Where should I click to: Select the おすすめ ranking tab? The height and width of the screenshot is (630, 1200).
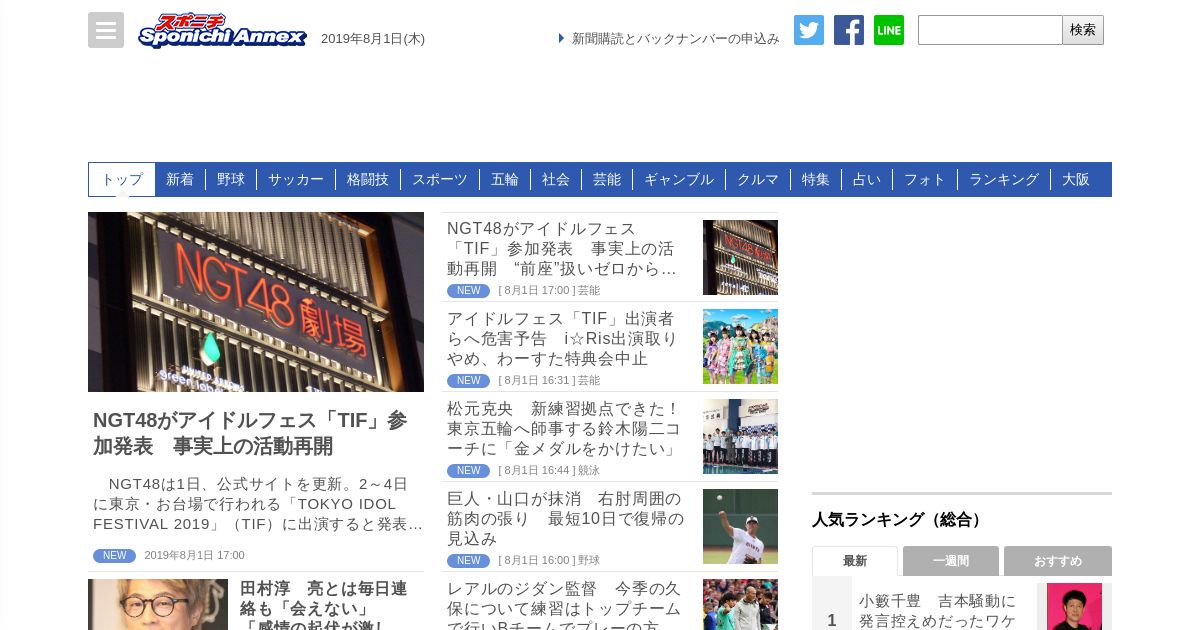click(1058, 561)
